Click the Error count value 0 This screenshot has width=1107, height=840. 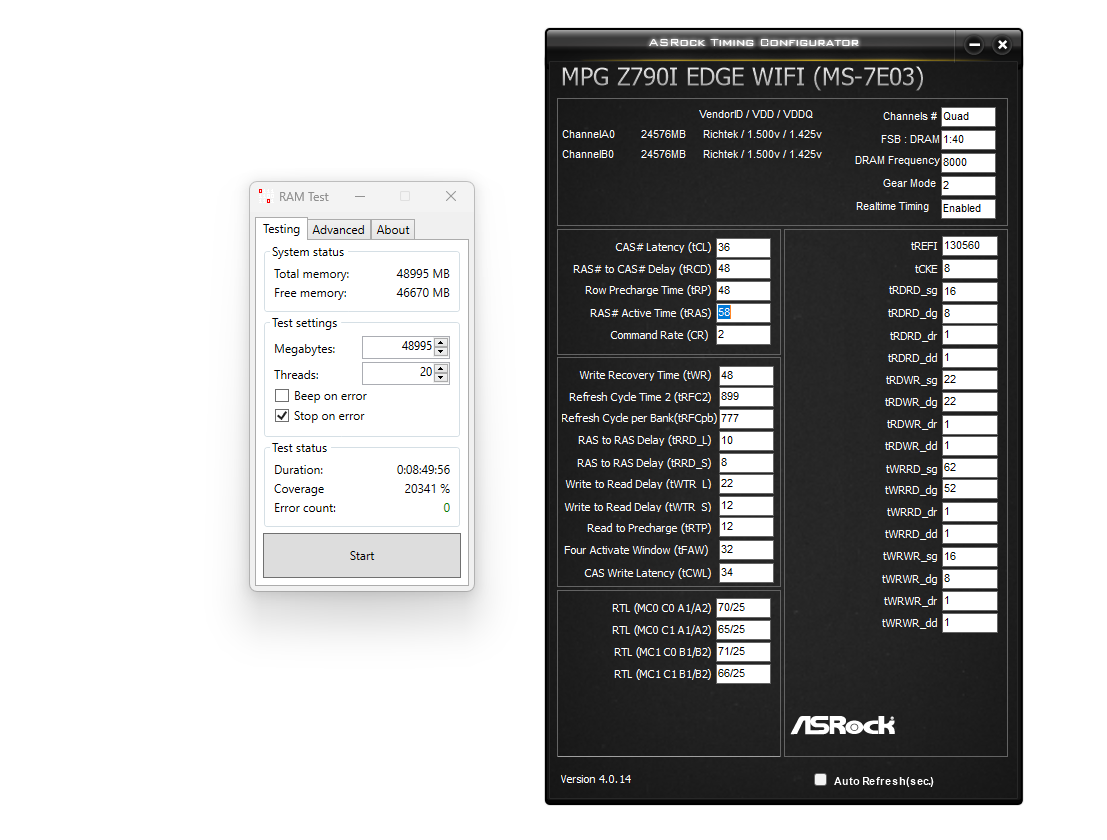tap(446, 508)
